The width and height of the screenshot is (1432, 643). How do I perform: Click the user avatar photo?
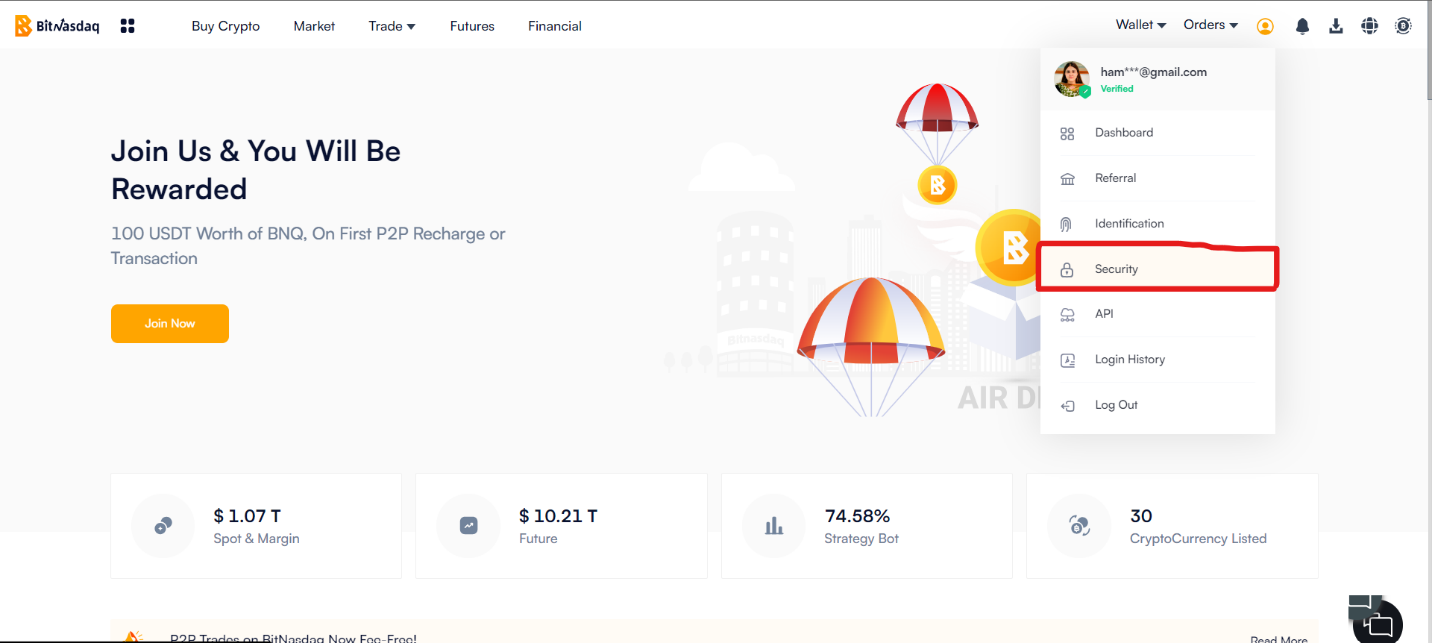(x=1072, y=79)
